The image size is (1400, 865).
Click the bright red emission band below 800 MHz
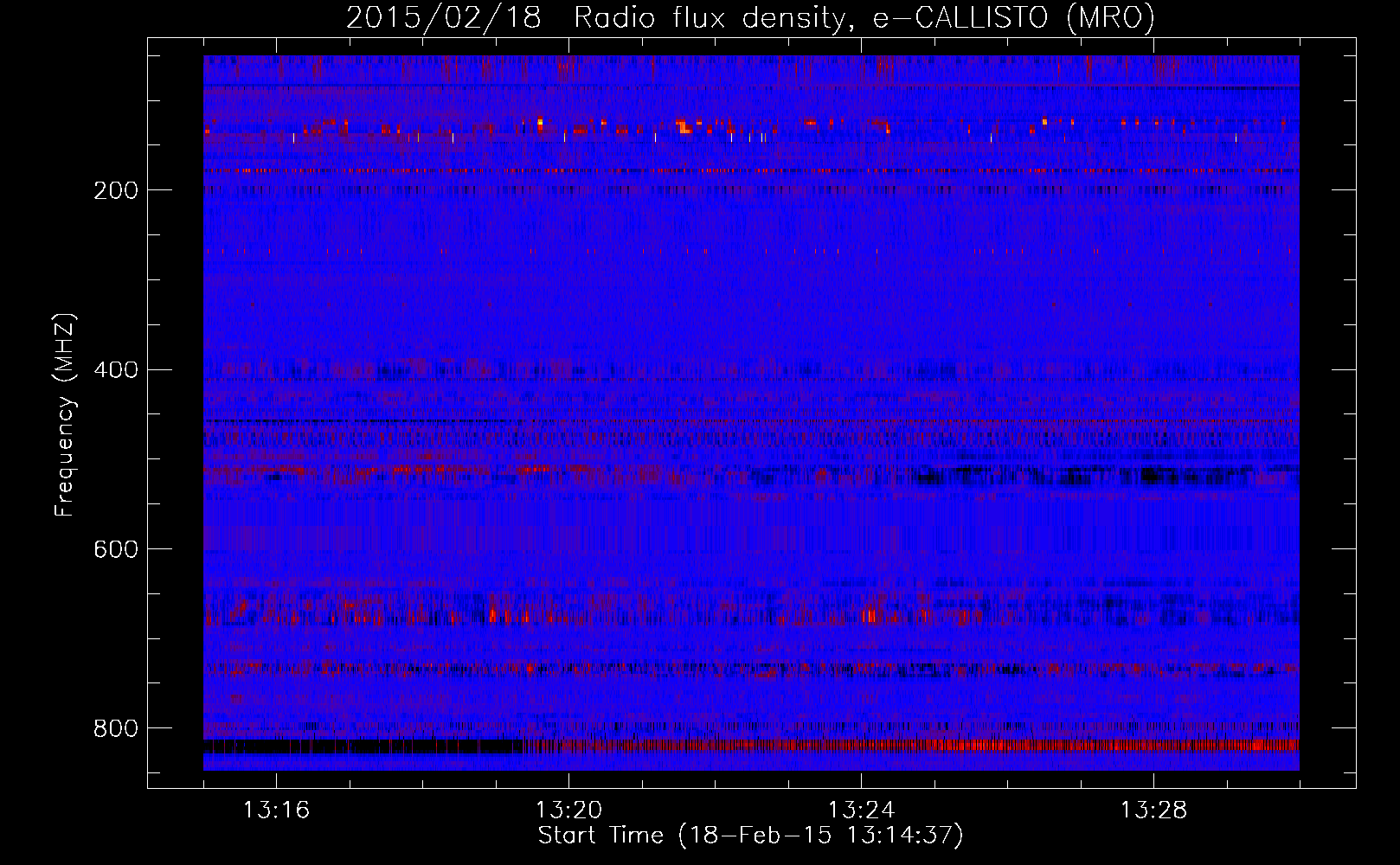[913, 746]
